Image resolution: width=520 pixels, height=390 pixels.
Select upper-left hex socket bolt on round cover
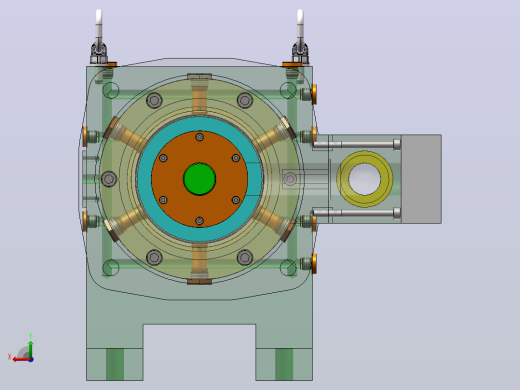click(154, 100)
